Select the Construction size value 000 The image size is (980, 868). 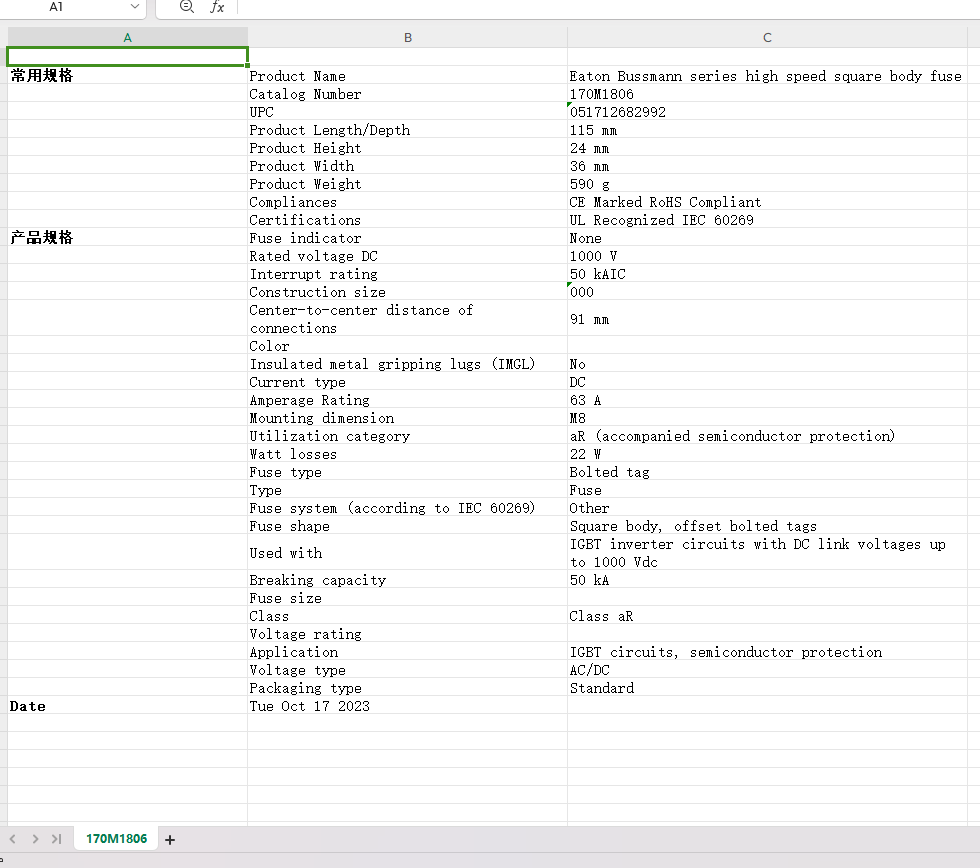[x=768, y=292]
